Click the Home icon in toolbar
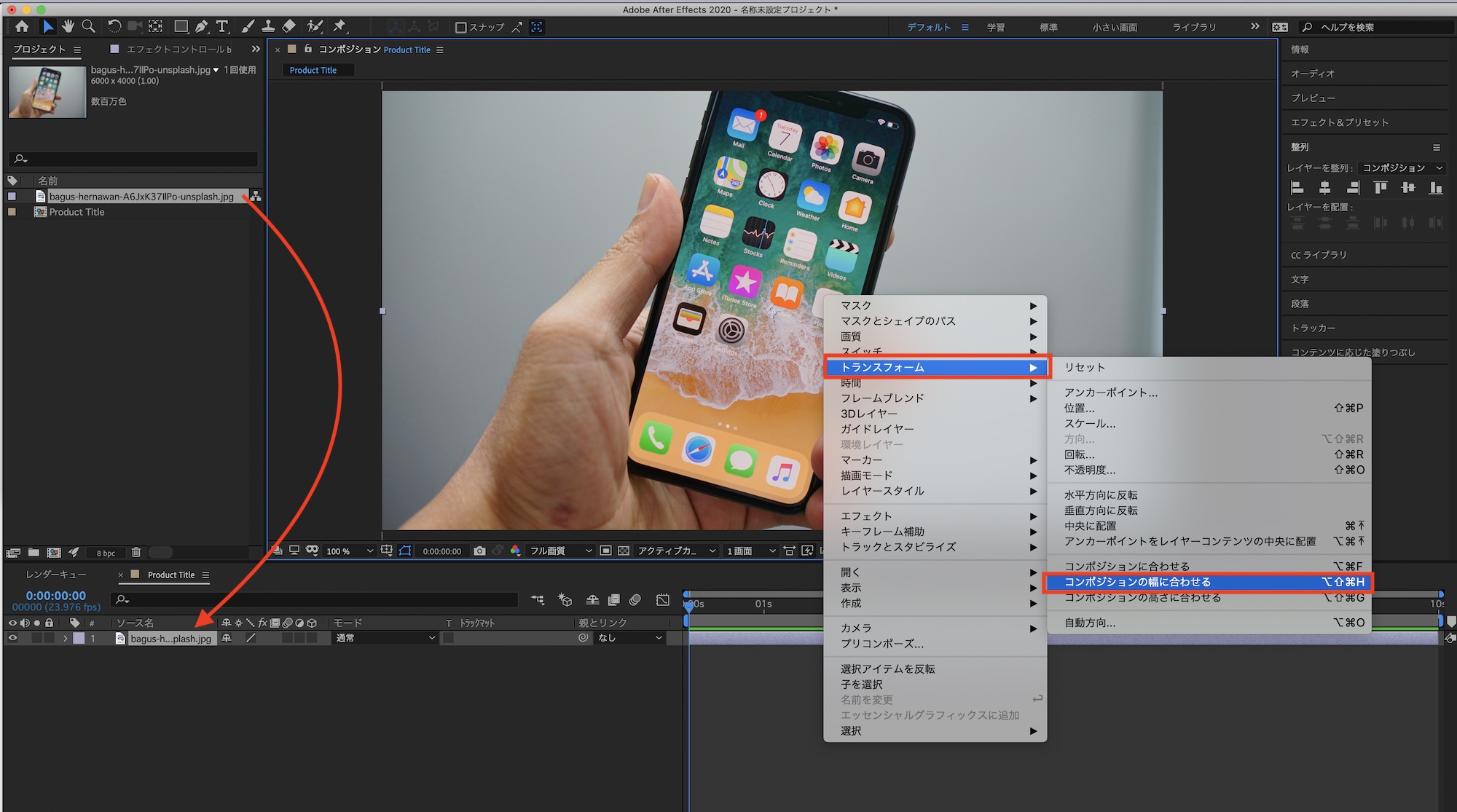This screenshot has width=1457, height=812. click(22, 26)
